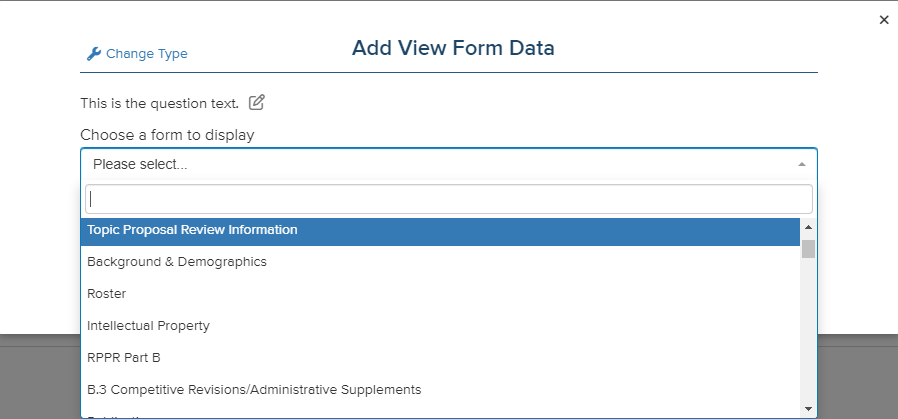Select B.3 Competitive Revisions/Administrative Supplements

point(440,390)
